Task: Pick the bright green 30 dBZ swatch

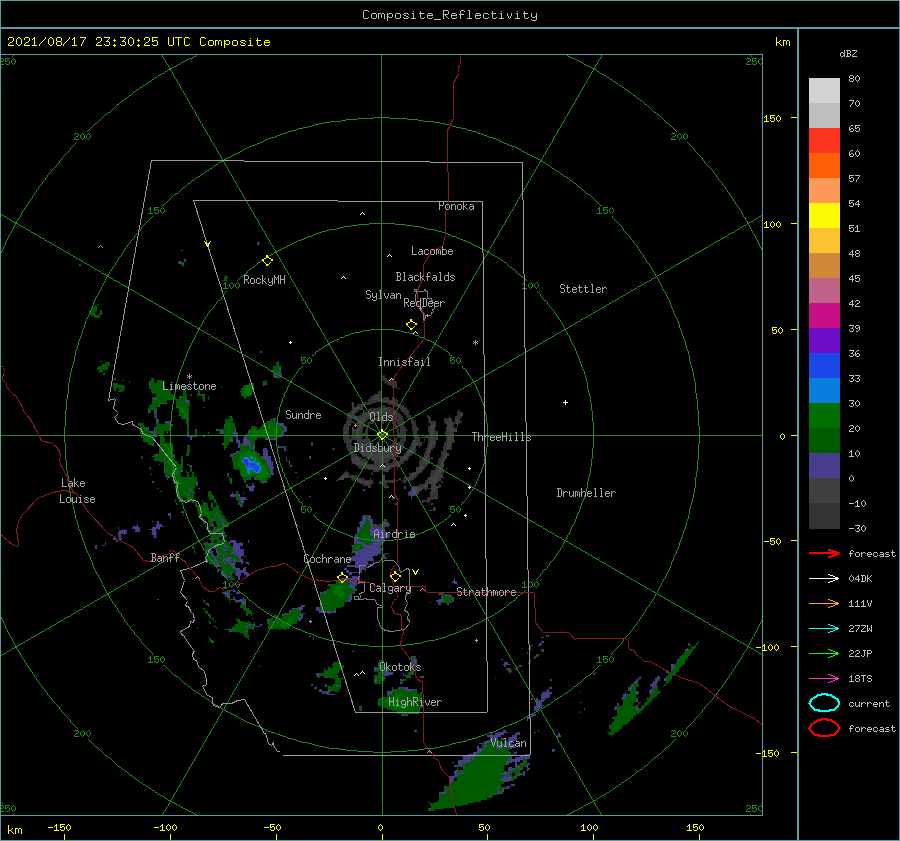Action: tap(824, 416)
